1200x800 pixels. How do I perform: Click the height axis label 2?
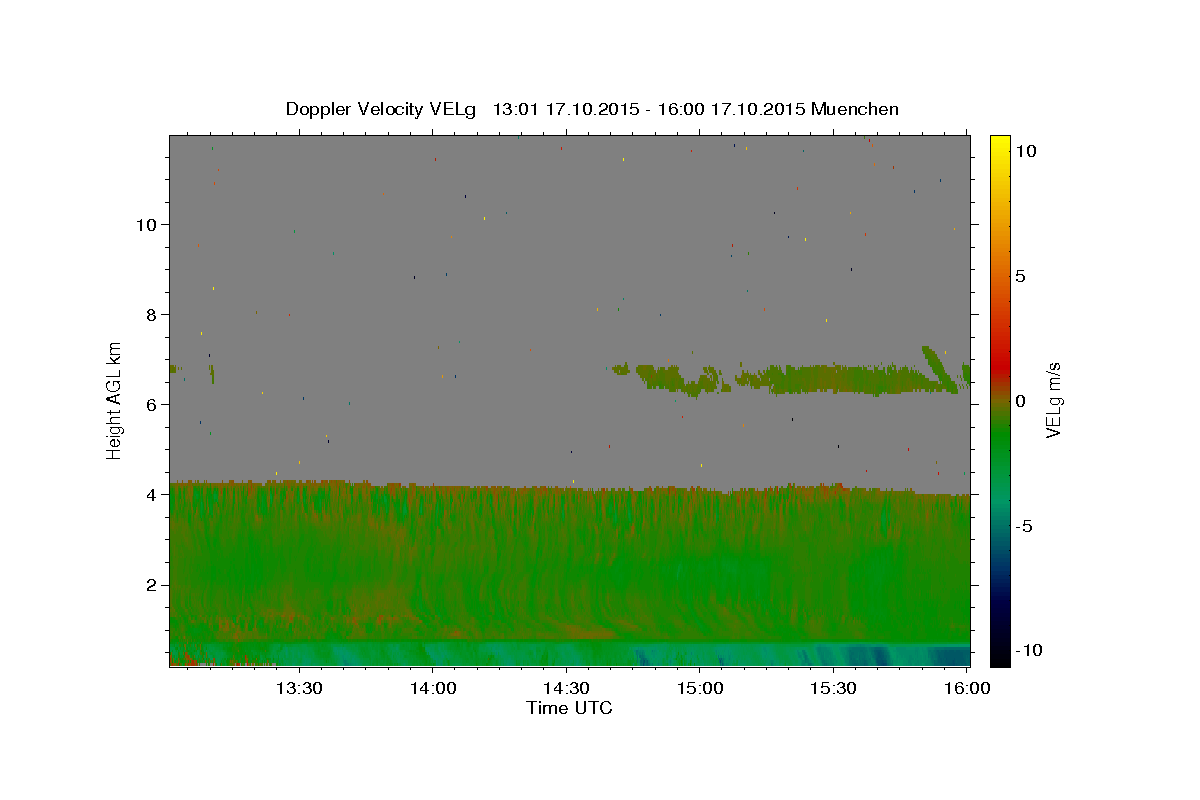[x=151, y=584]
